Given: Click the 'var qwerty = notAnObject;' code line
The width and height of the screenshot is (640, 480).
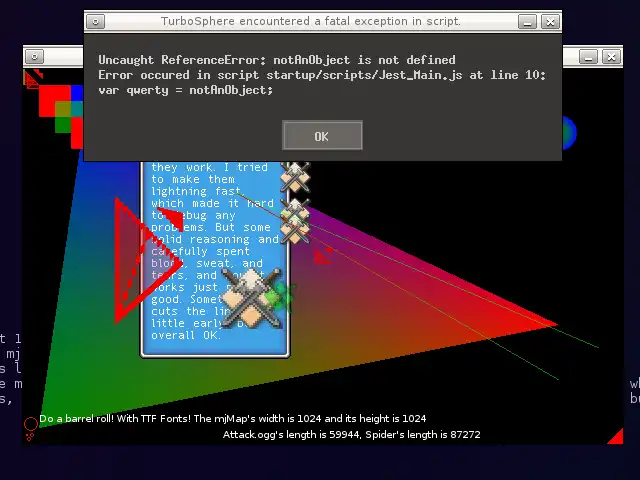Looking at the screenshot, I should coord(186,90).
